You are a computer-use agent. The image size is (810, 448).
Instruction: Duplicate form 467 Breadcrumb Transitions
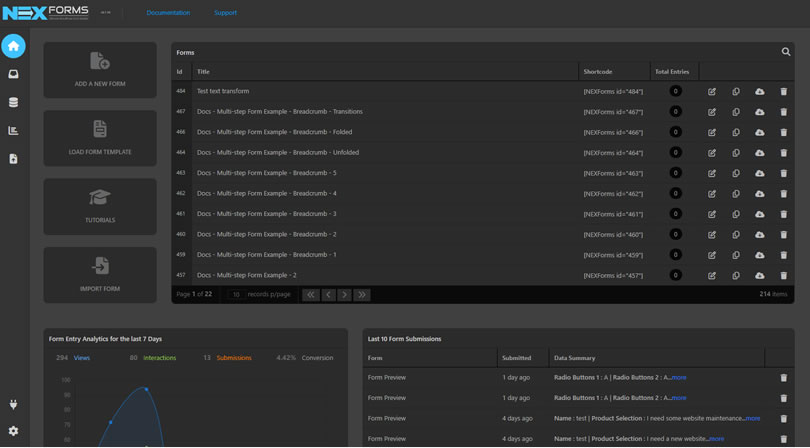point(736,112)
